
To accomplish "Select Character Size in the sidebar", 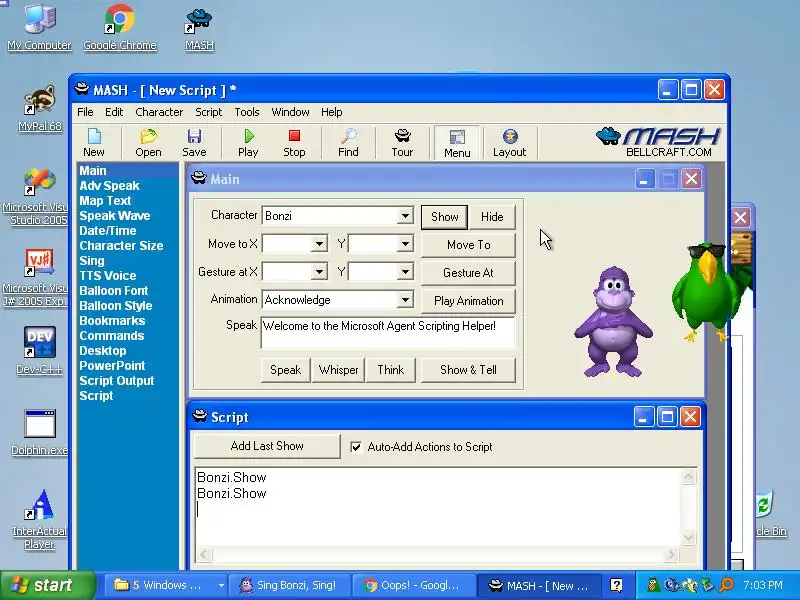I will tap(121, 246).
